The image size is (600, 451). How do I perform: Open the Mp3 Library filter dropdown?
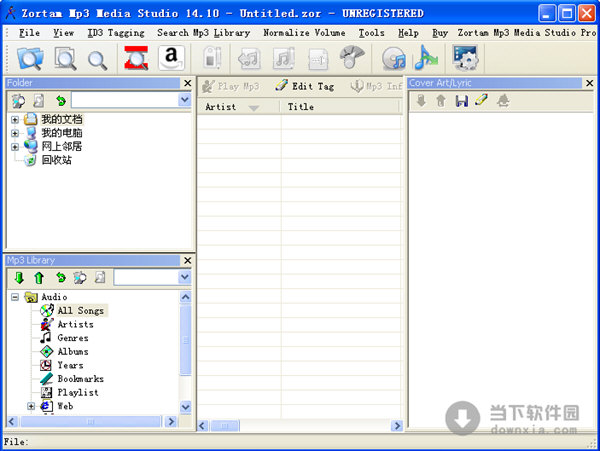[185, 277]
